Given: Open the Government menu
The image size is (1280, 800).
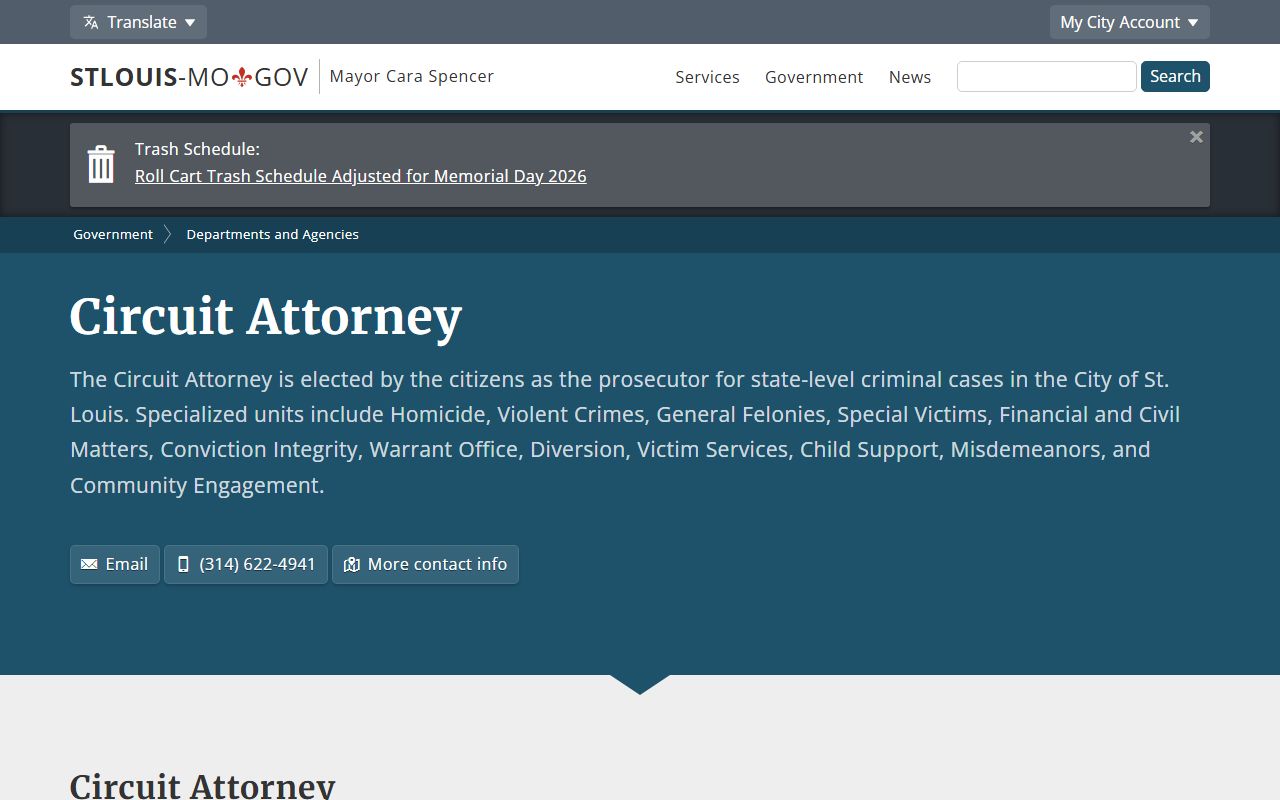Looking at the screenshot, I should coord(814,77).
